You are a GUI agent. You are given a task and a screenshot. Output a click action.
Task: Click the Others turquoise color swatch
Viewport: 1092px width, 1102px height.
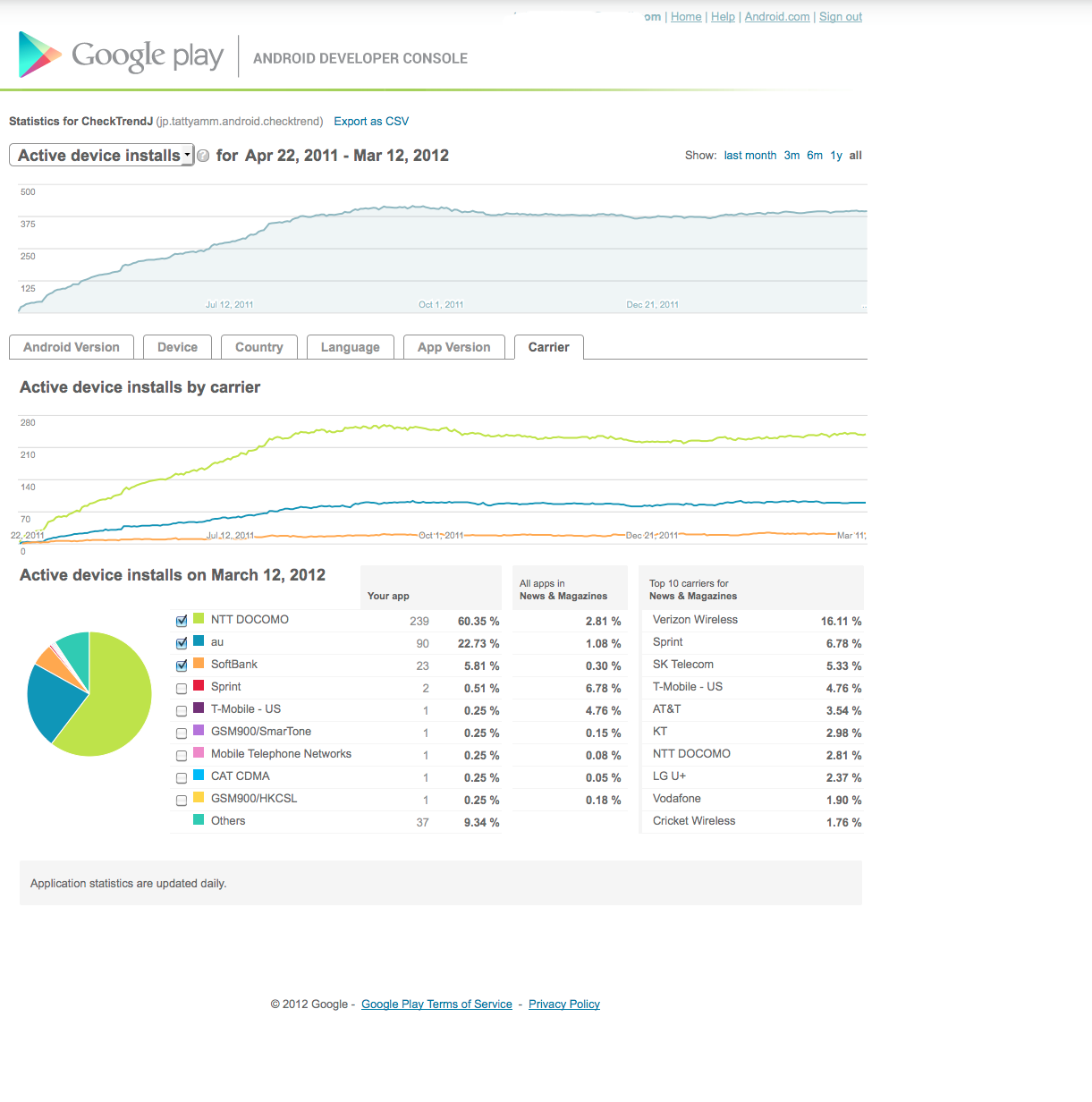[199, 820]
